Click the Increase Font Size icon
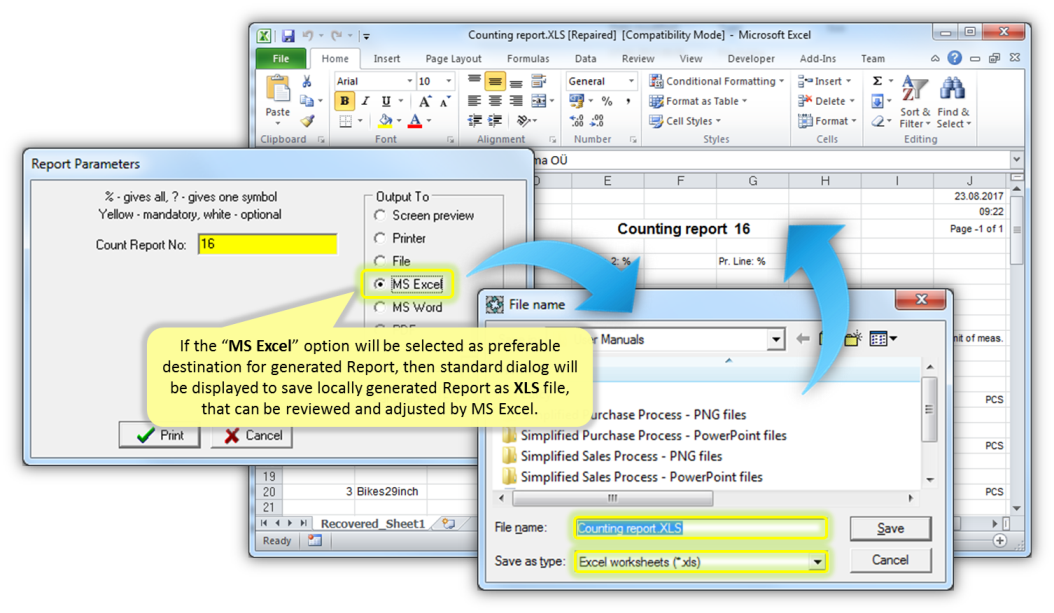This screenshot has height=613, width=1054. pos(425,101)
